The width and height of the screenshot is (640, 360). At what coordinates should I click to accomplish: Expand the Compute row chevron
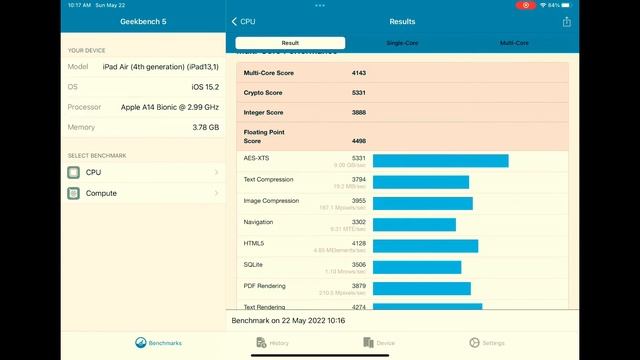[x=216, y=193]
